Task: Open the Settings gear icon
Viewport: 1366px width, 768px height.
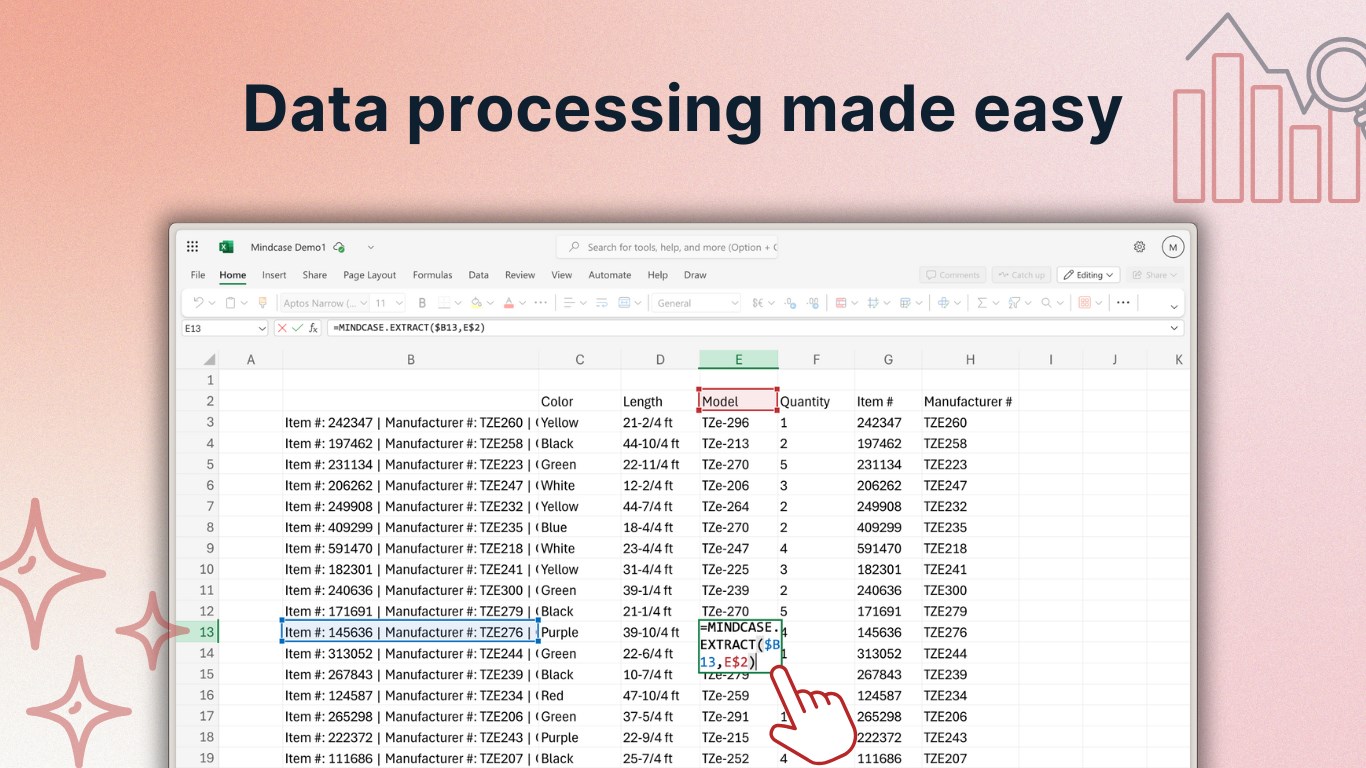Action: 1139,247
